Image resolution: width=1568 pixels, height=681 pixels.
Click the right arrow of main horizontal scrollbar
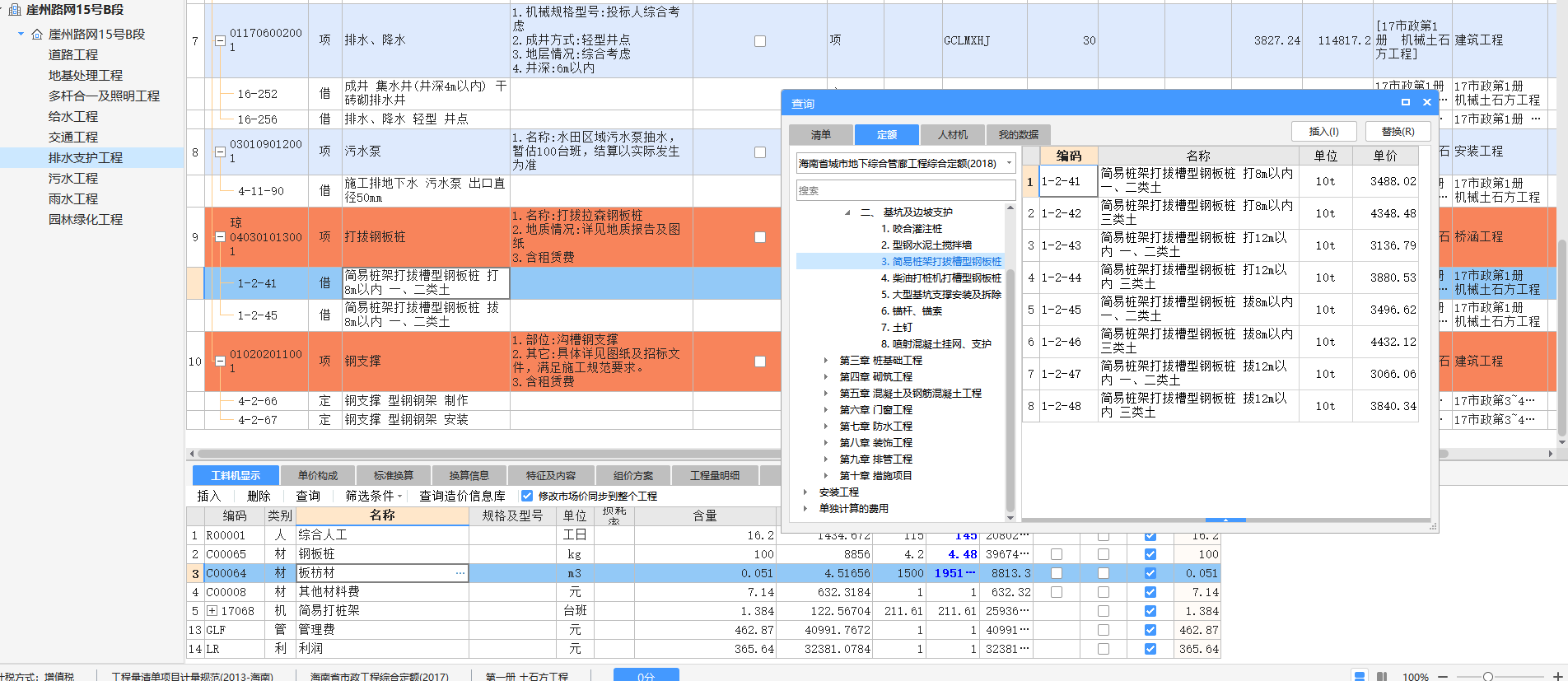coord(1551,454)
